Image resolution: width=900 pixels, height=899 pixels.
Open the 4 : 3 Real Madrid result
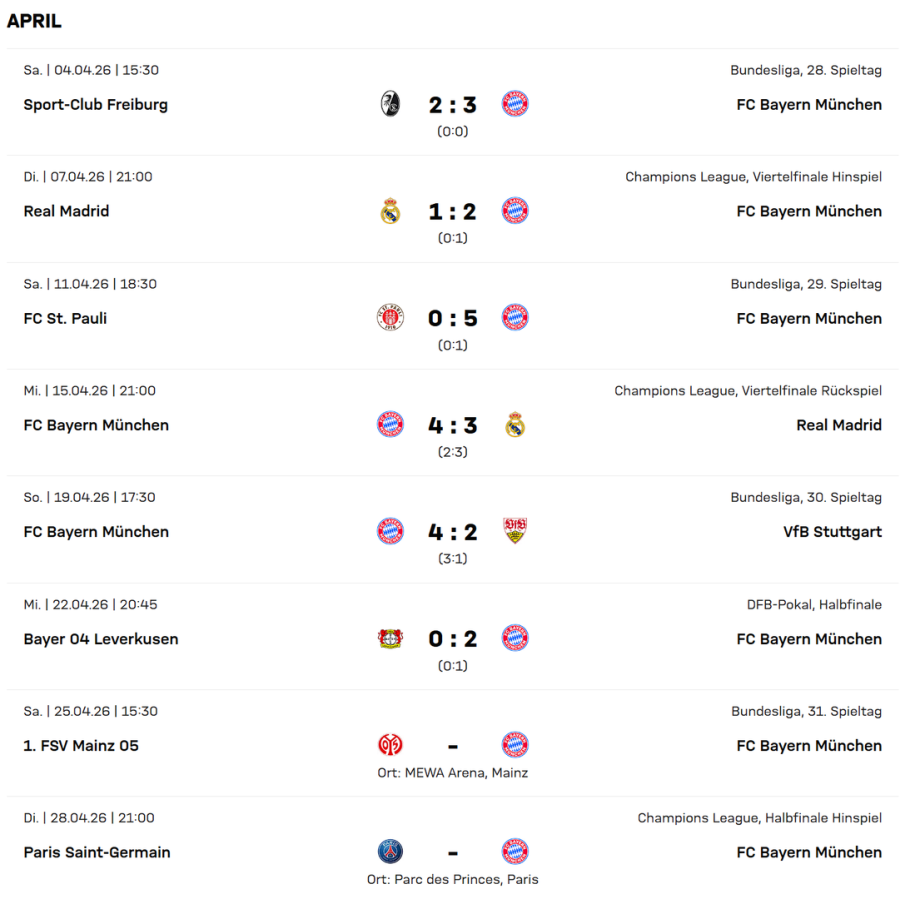pos(453,426)
